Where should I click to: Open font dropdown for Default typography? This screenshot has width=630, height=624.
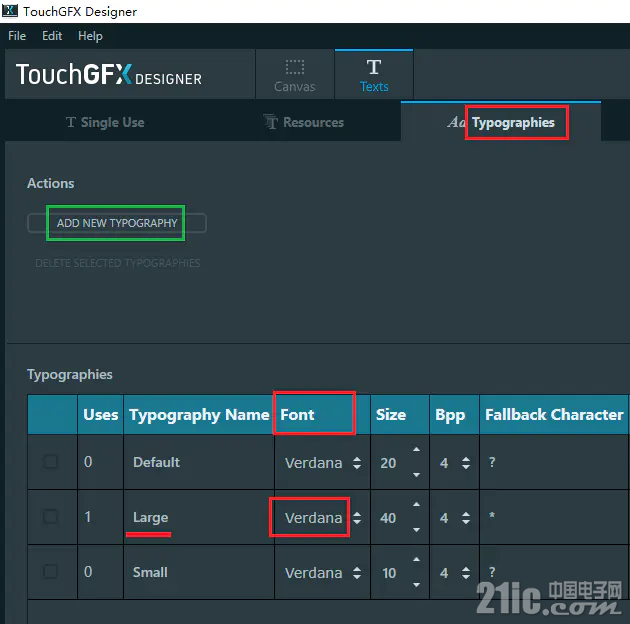click(x=356, y=463)
